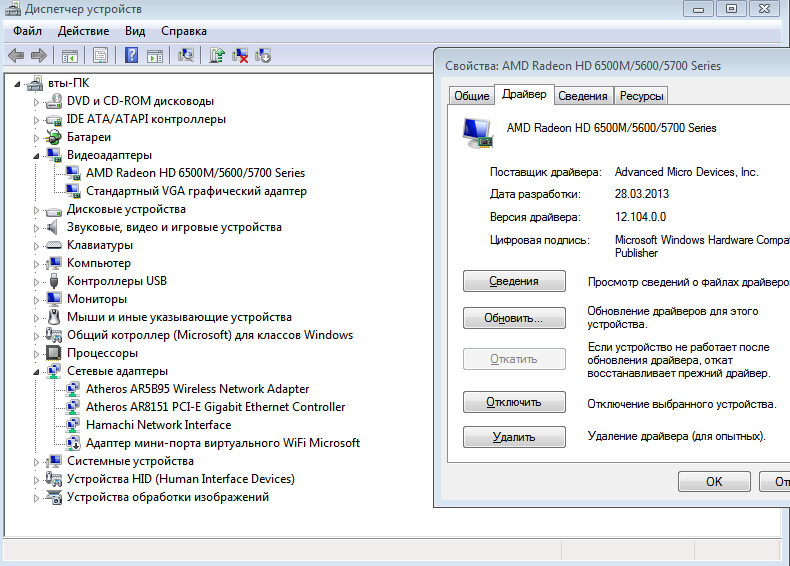Click the Hamachi Network Interface adapter icon

point(73,425)
